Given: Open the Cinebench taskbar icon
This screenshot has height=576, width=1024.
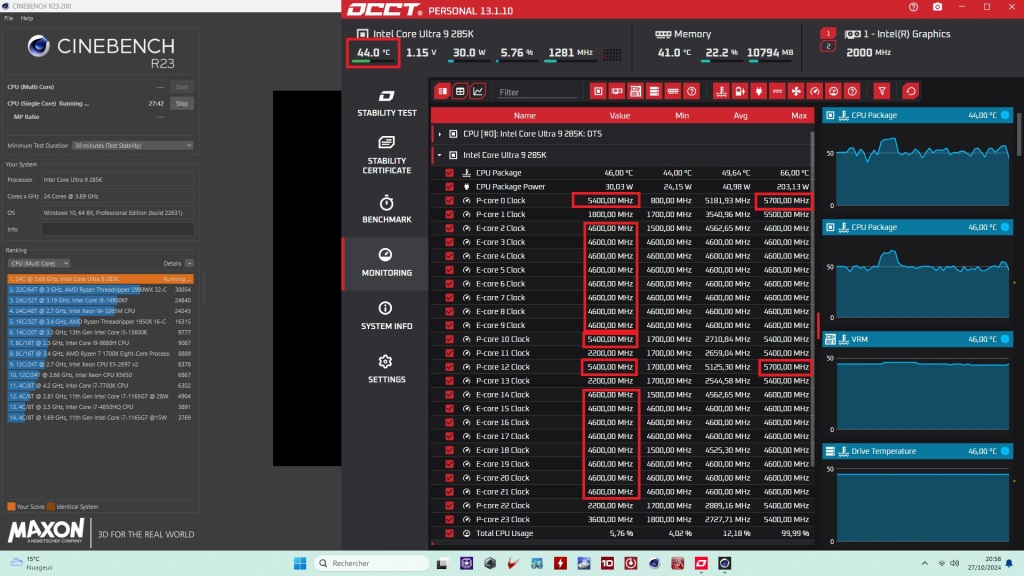Looking at the screenshot, I should [x=724, y=563].
